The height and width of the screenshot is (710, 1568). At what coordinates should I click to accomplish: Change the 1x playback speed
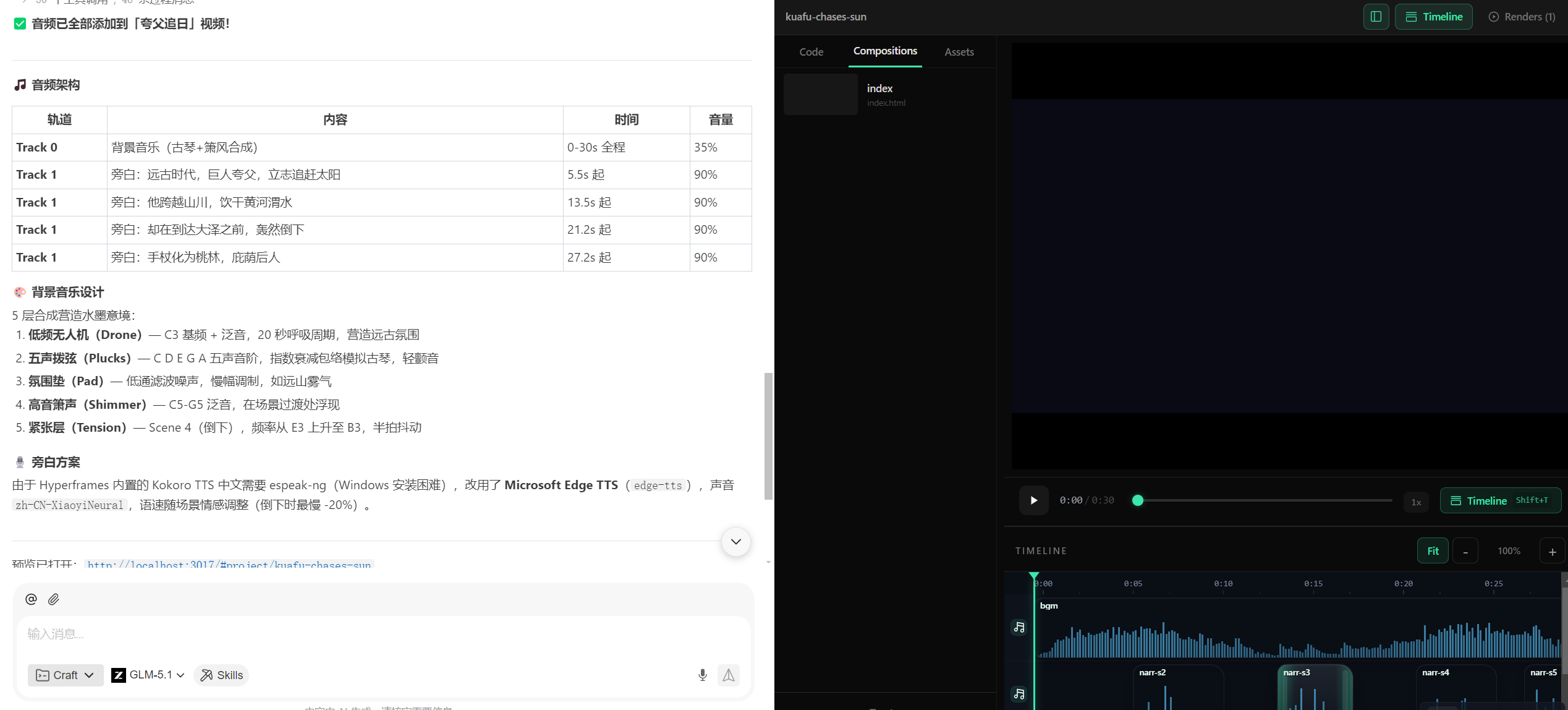[1416, 502]
